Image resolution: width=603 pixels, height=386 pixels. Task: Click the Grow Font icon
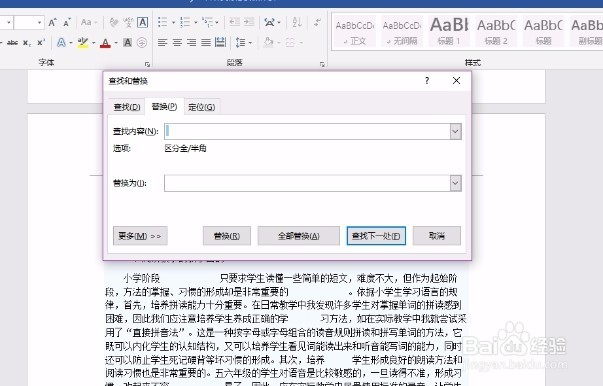click(x=52, y=22)
